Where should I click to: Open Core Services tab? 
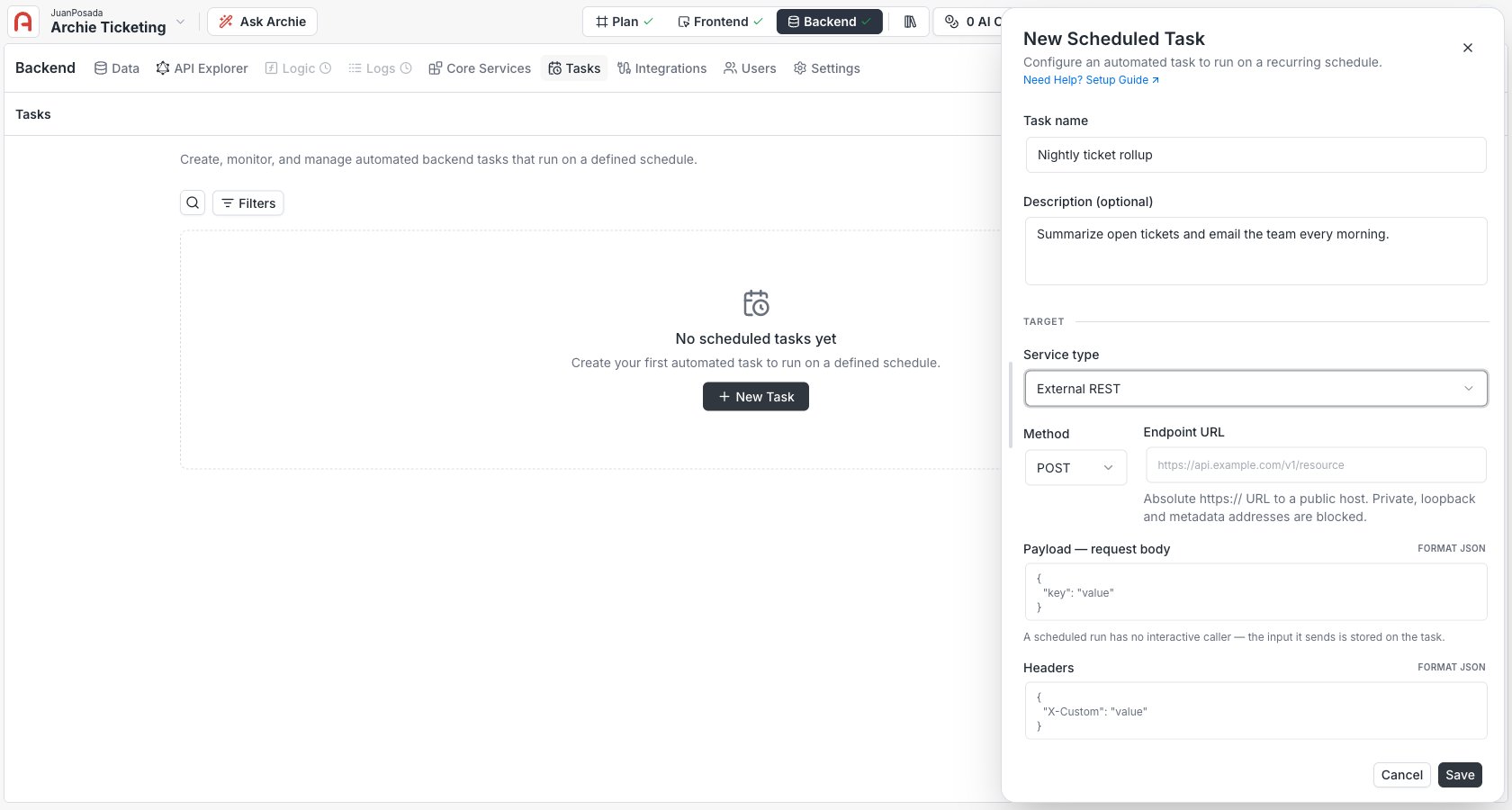coord(480,68)
